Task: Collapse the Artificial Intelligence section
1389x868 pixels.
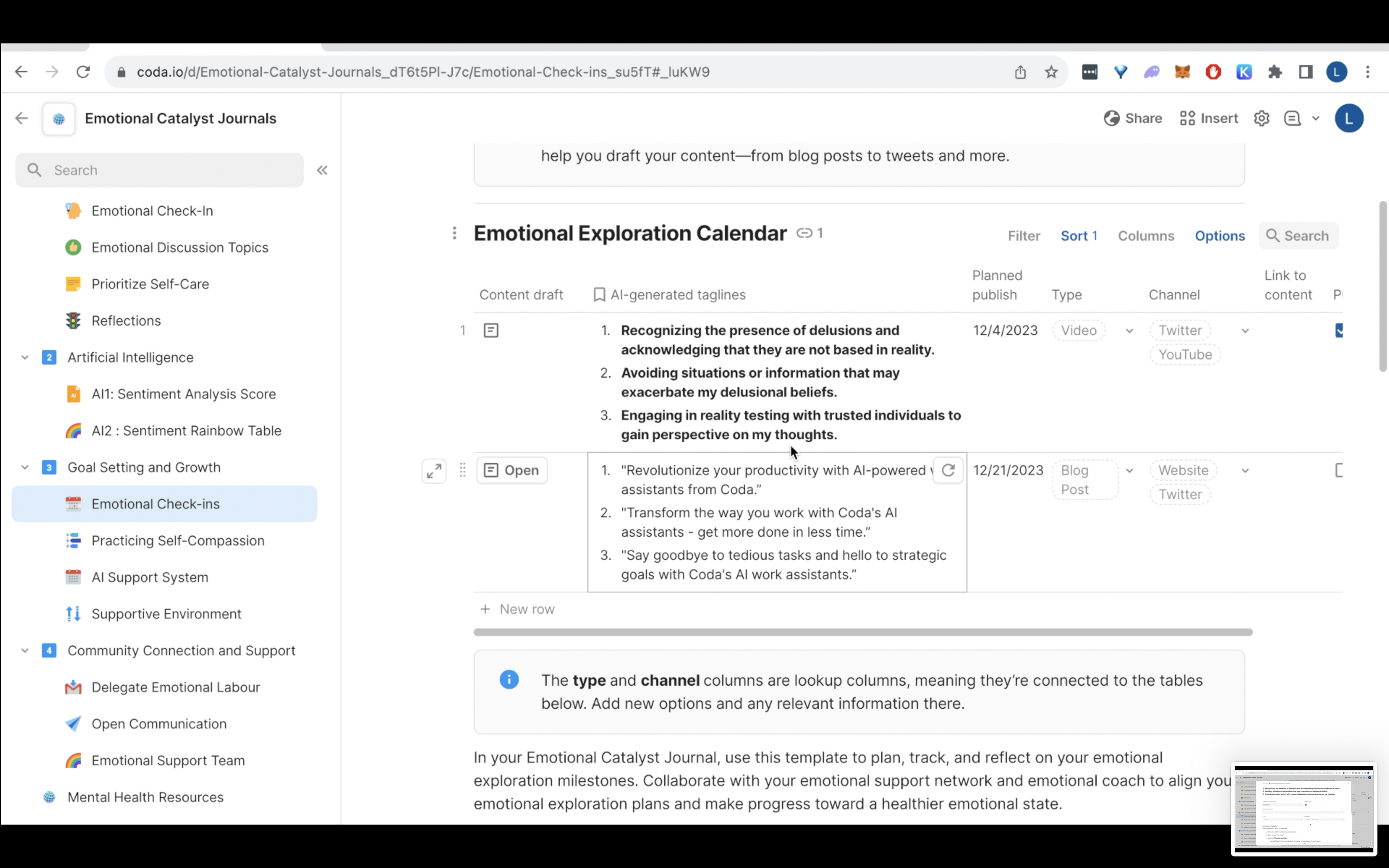Action: tap(25, 358)
